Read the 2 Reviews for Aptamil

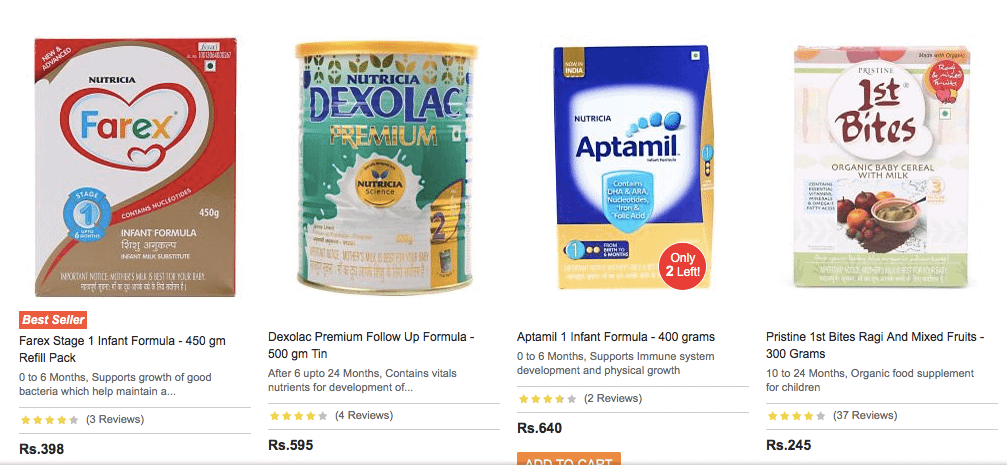pos(612,398)
